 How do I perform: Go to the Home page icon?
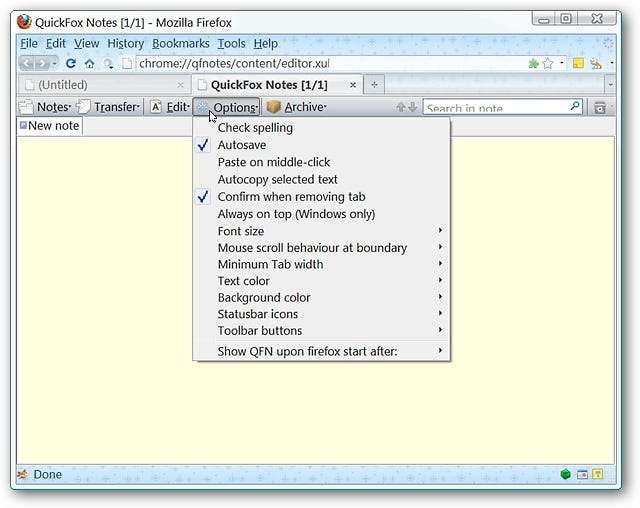pyautogui.click(x=89, y=64)
